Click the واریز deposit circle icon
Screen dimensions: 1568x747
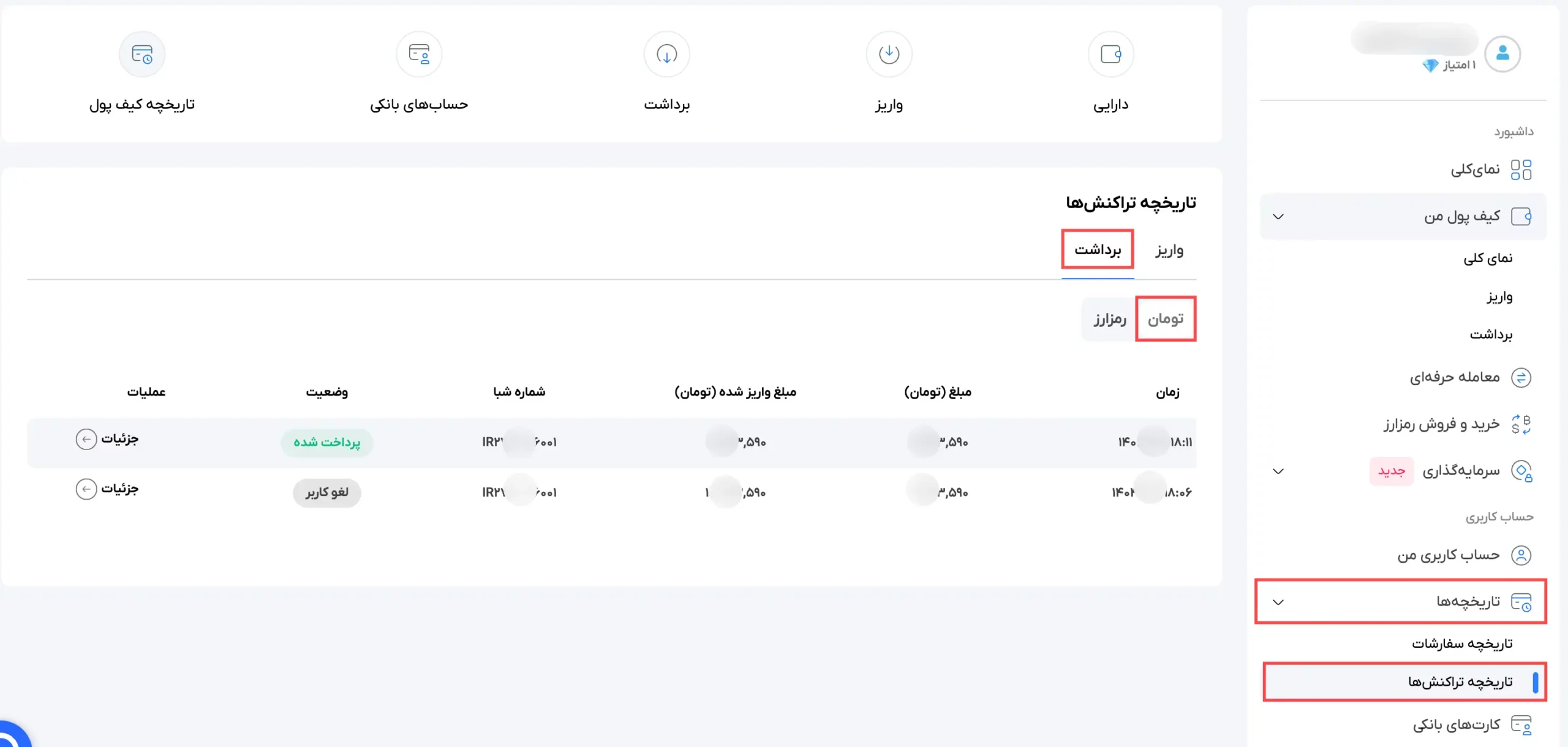(889, 54)
